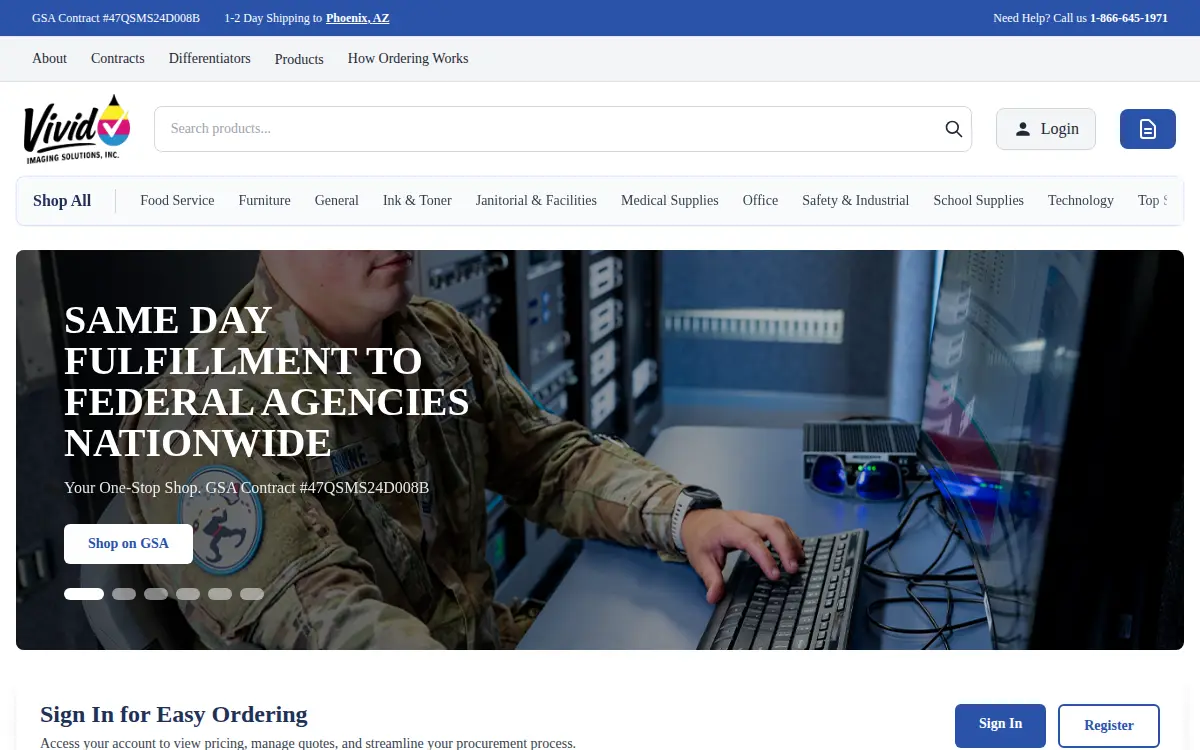Browse the School Supplies category
The width and height of the screenshot is (1200, 750).
pos(978,200)
